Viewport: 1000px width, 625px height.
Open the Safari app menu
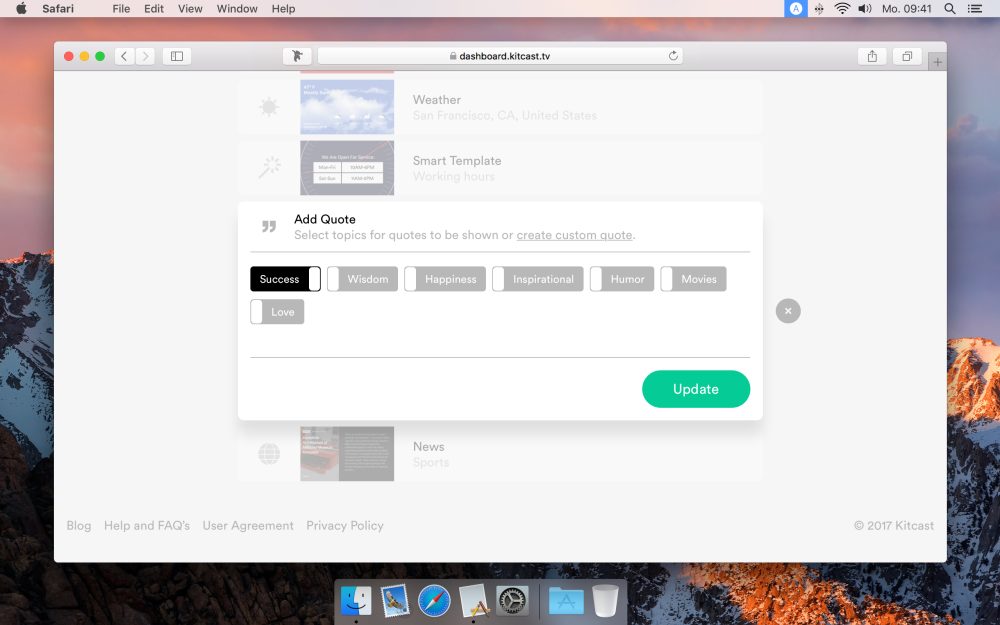click(x=58, y=8)
